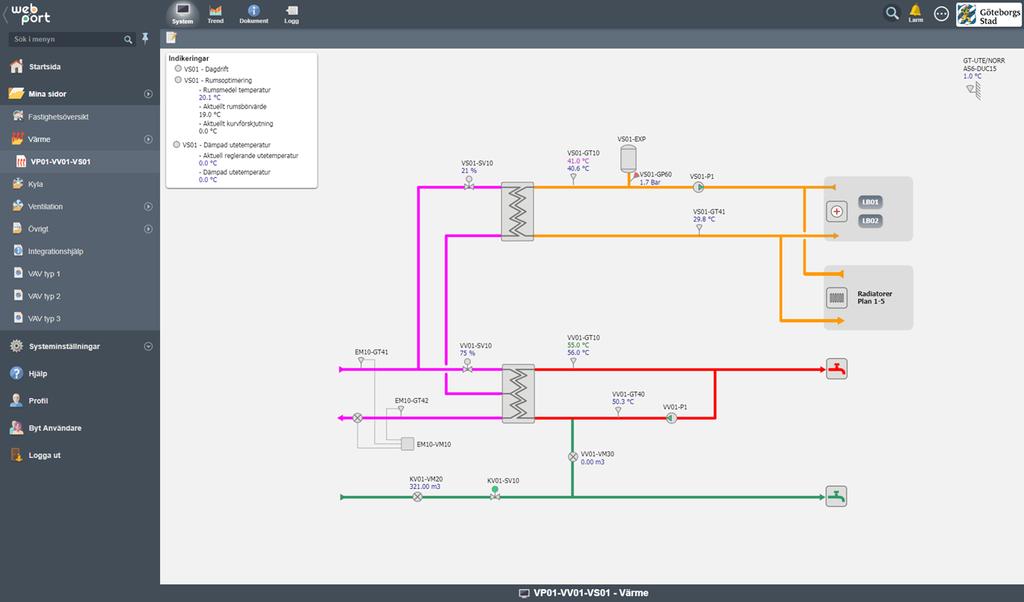Click the VV01-VM30 flow meter symbol
The width and height of the screenshot is (1024, 602).
click(x=573, y=457)
